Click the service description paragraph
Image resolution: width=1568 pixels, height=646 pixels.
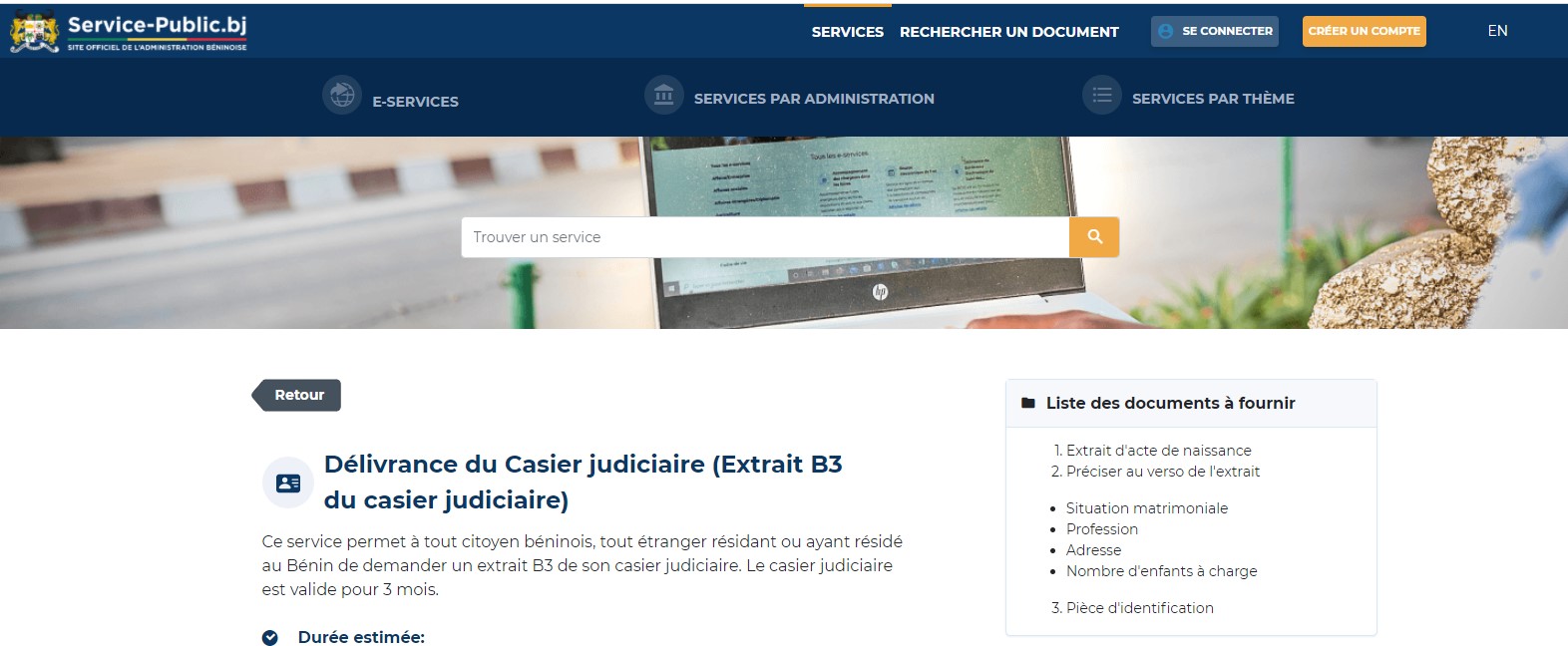(x=583, y=565)
